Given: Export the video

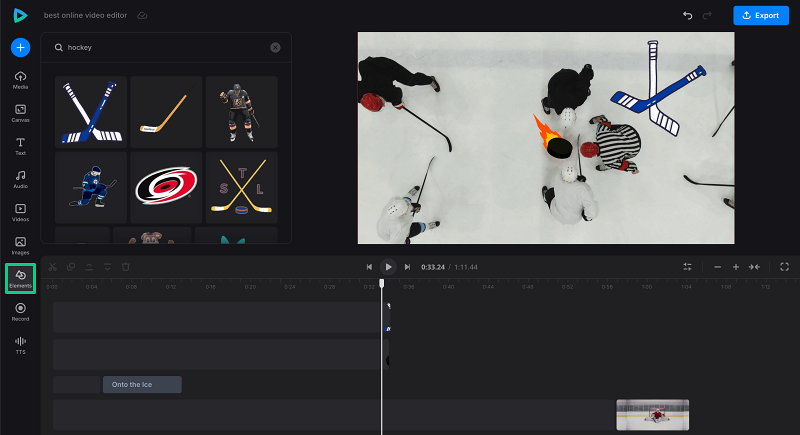Looking at the screenshot, I should [x=761, y=15].
